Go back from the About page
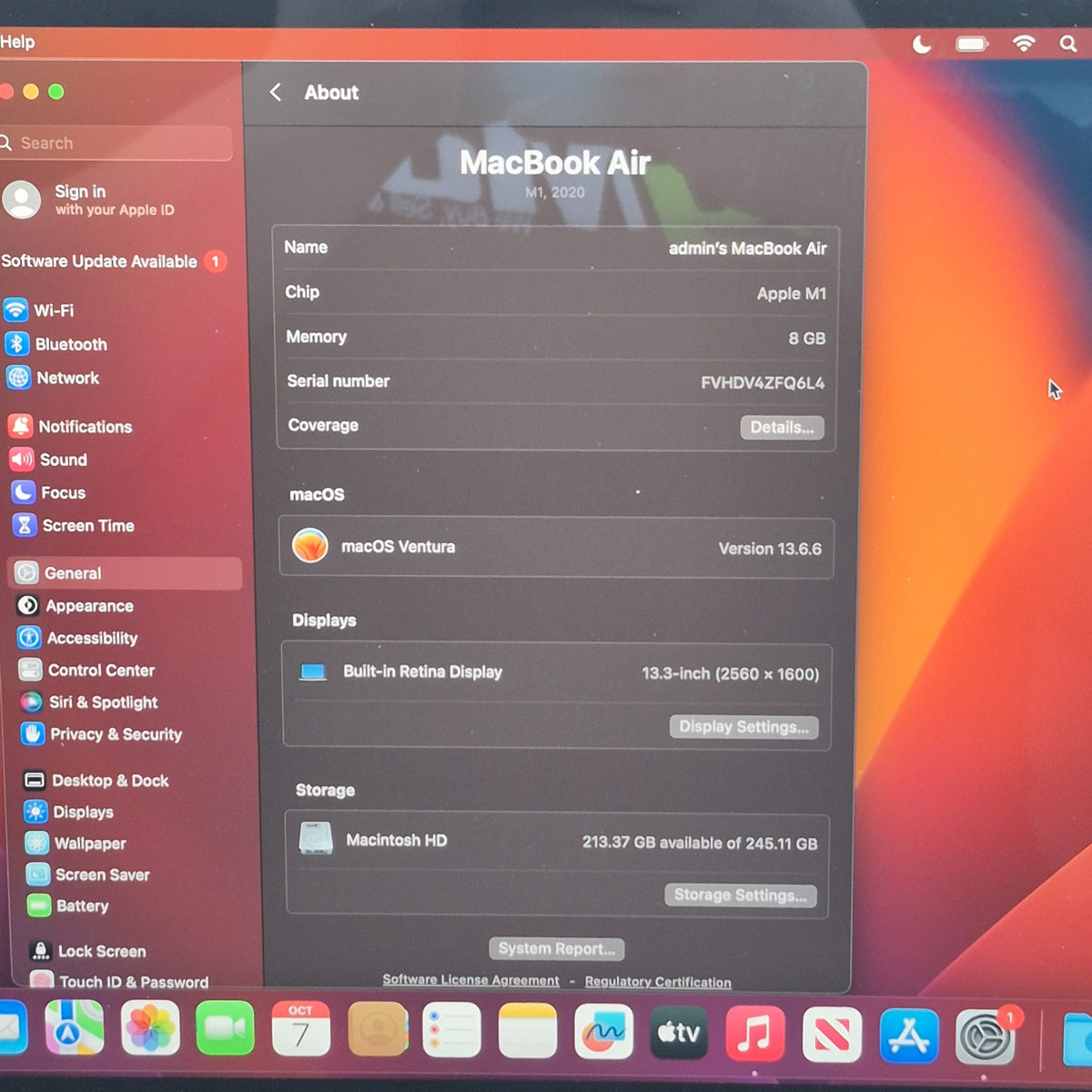 click(275, 92)
